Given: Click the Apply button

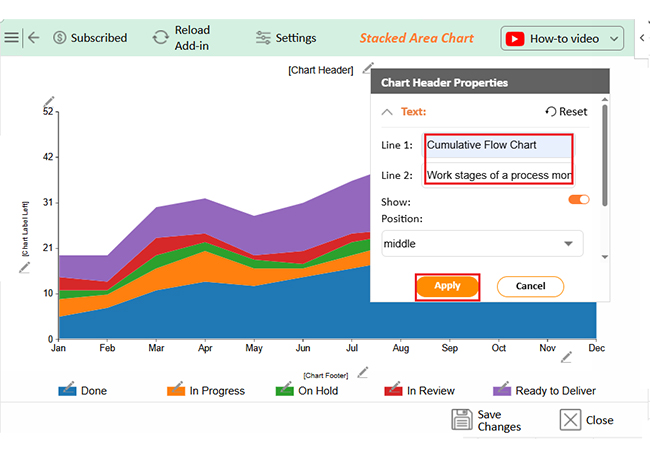Looking at the screenshot, I should [447, 286].
